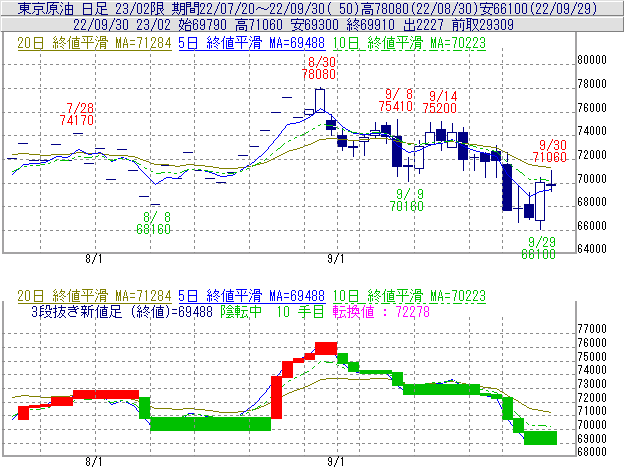Click the high price 高71060 in header
This screenshot has height=475, width=624.
(259, 25)
